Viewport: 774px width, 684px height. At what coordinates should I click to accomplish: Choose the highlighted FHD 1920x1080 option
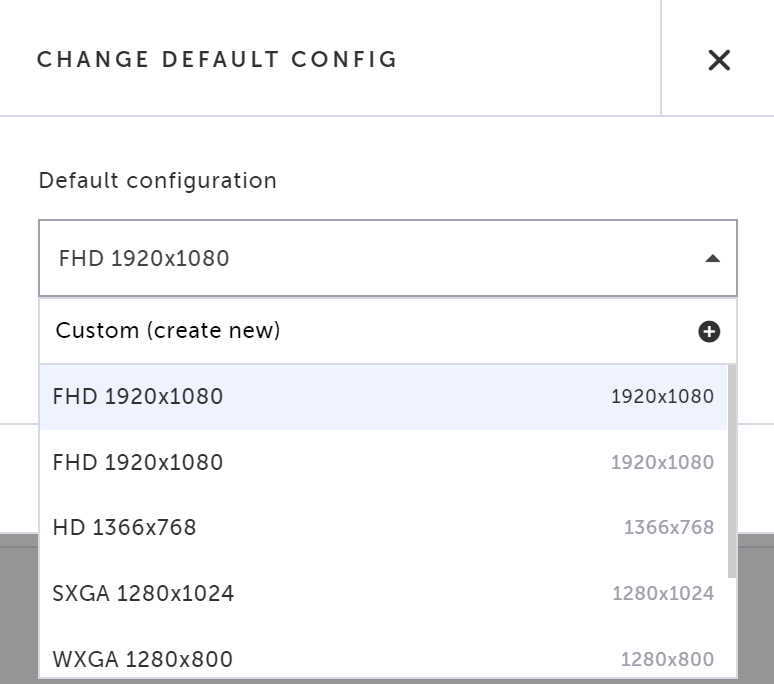[x=383, y=397]
